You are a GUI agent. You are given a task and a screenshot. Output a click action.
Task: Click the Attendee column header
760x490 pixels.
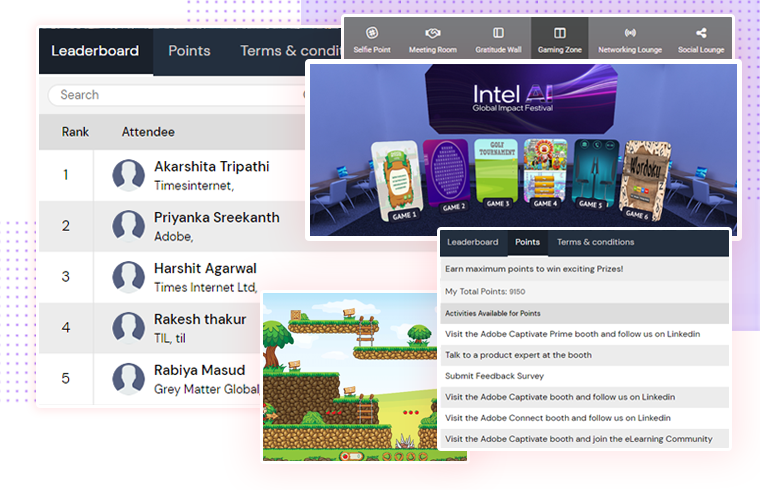148,132
